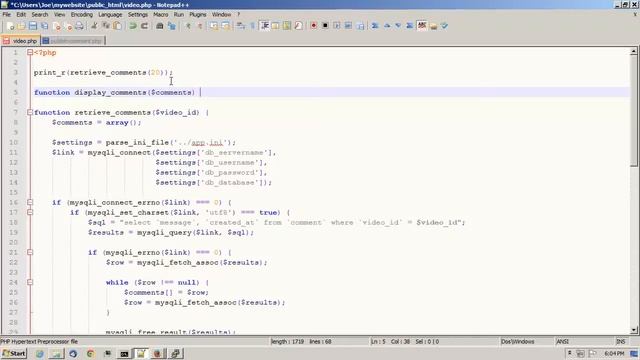
Task: Open the Edit menu
Action: [21, 14]
